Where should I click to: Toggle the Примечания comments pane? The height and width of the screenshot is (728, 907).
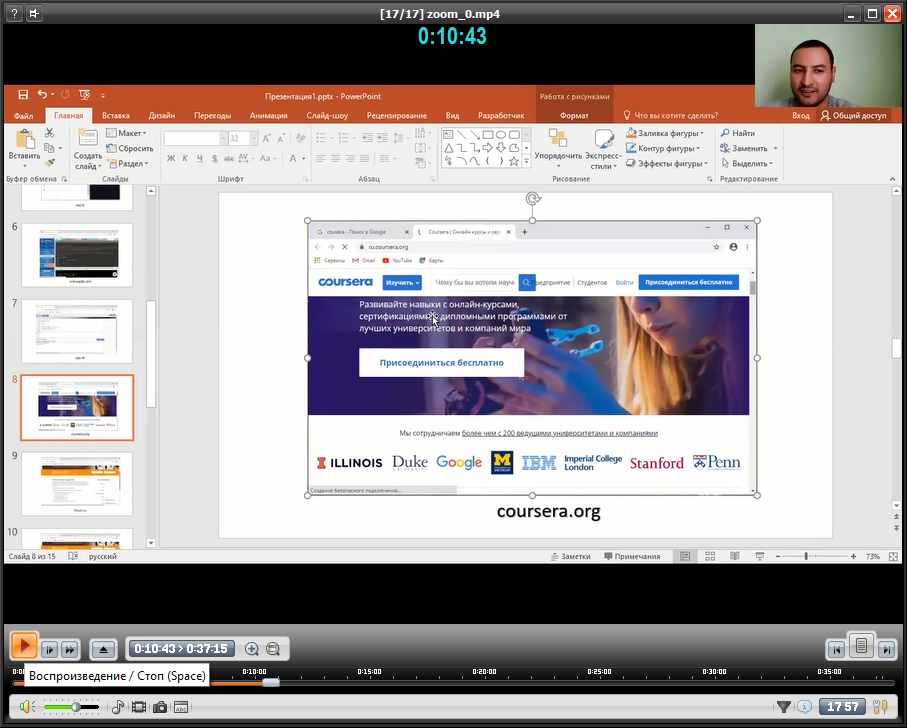click(x=632, y=556)
